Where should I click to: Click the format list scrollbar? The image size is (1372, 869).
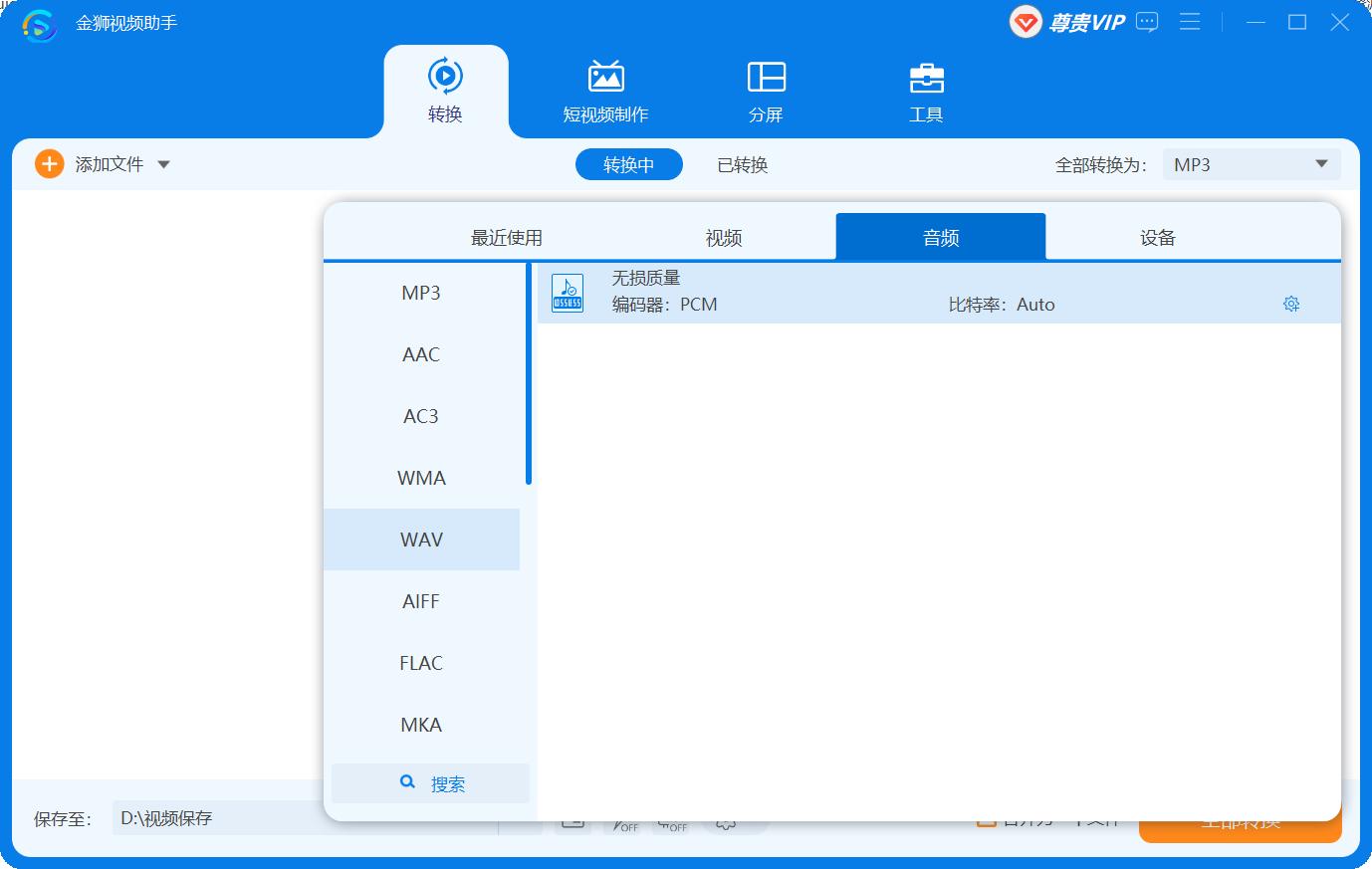[x=529, y=374]
